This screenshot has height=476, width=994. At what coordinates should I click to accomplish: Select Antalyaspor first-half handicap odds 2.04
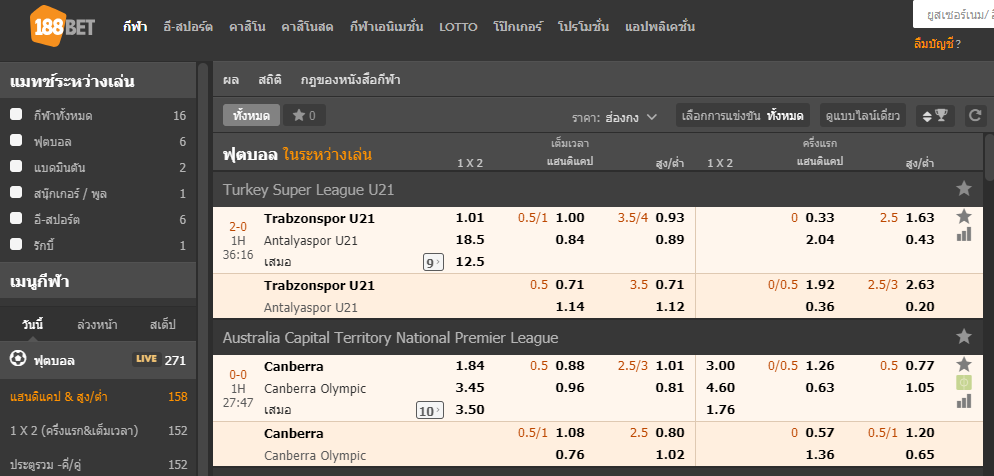[820, 240]
